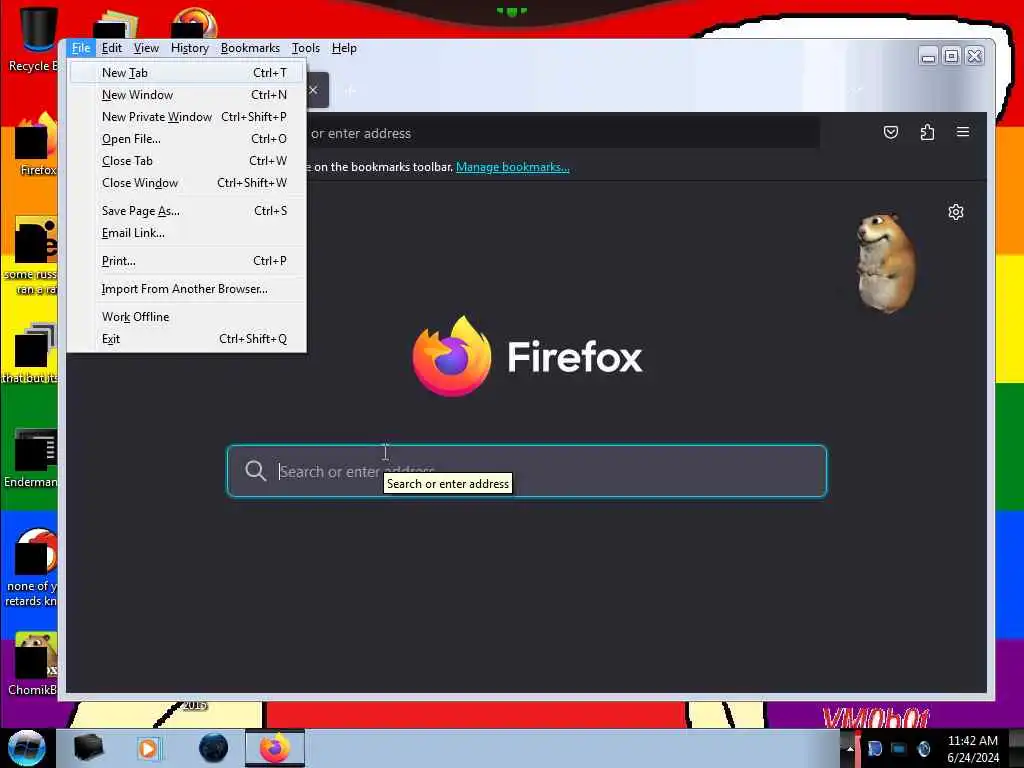The height and width of the screenshot is (768, 1024).
Task: Click the black folder taskbar icon
Action: tap(88, 748)
